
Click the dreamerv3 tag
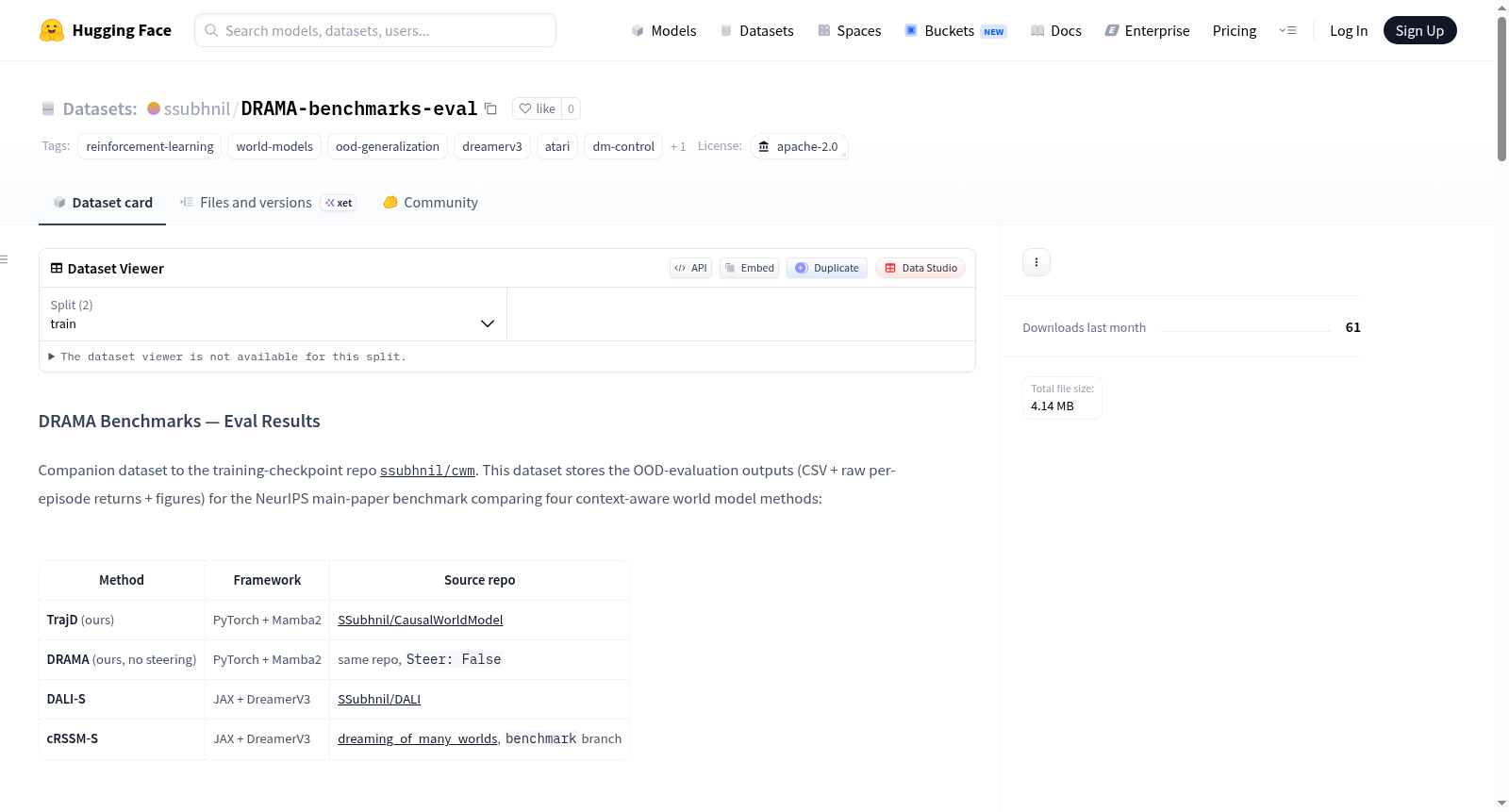point(492,146)
